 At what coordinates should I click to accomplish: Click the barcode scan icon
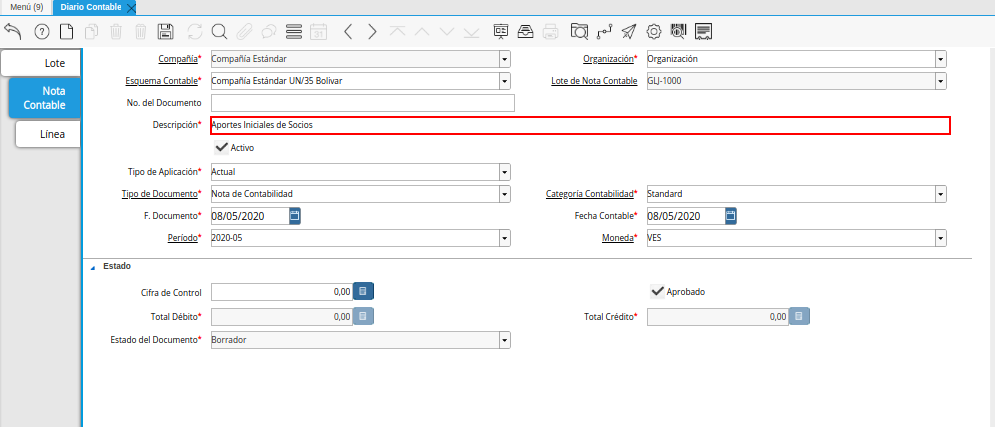coord(678,30)
